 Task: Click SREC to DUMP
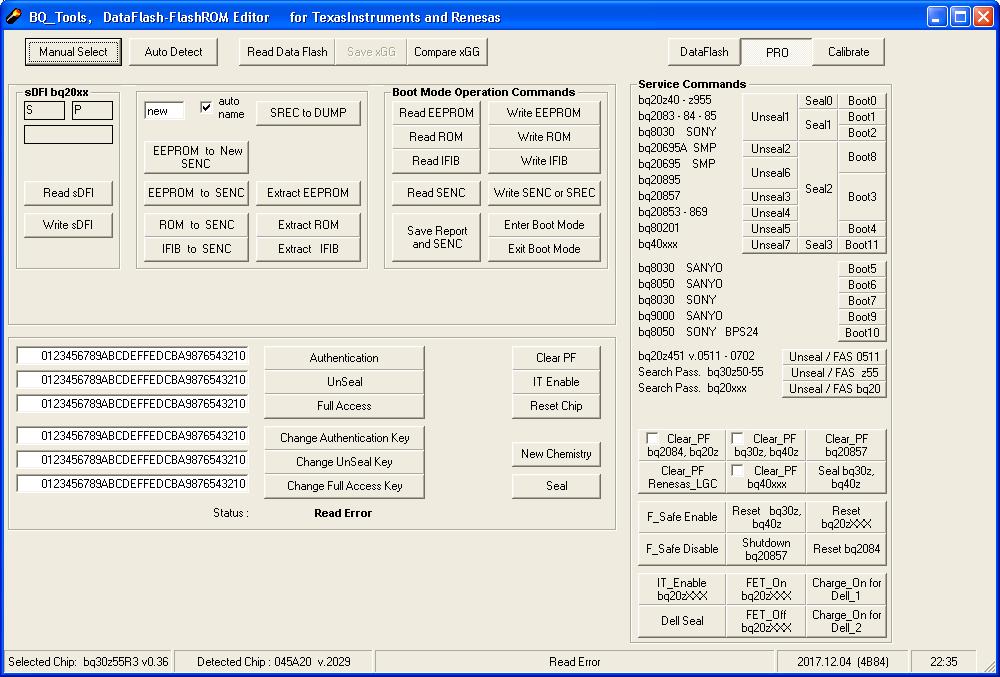coord(308,113)
